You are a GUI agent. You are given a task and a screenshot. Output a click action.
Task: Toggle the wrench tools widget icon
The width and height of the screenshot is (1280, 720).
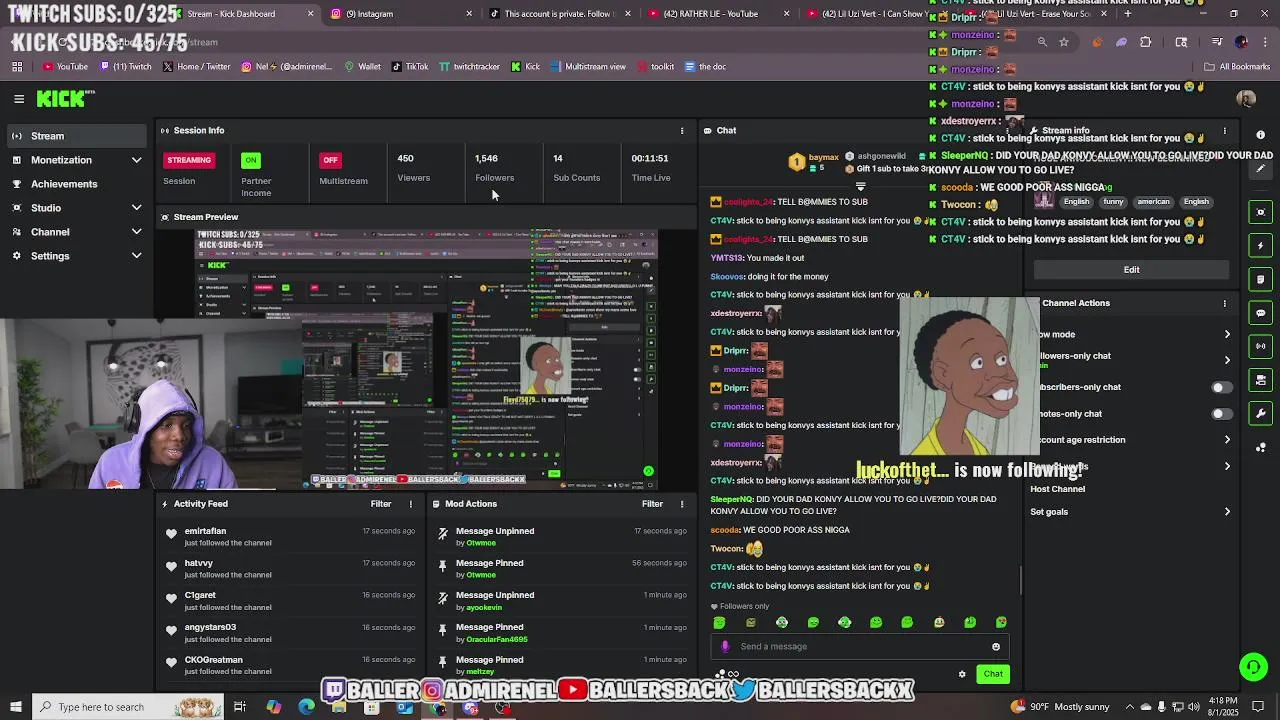tap(1260, 414)
